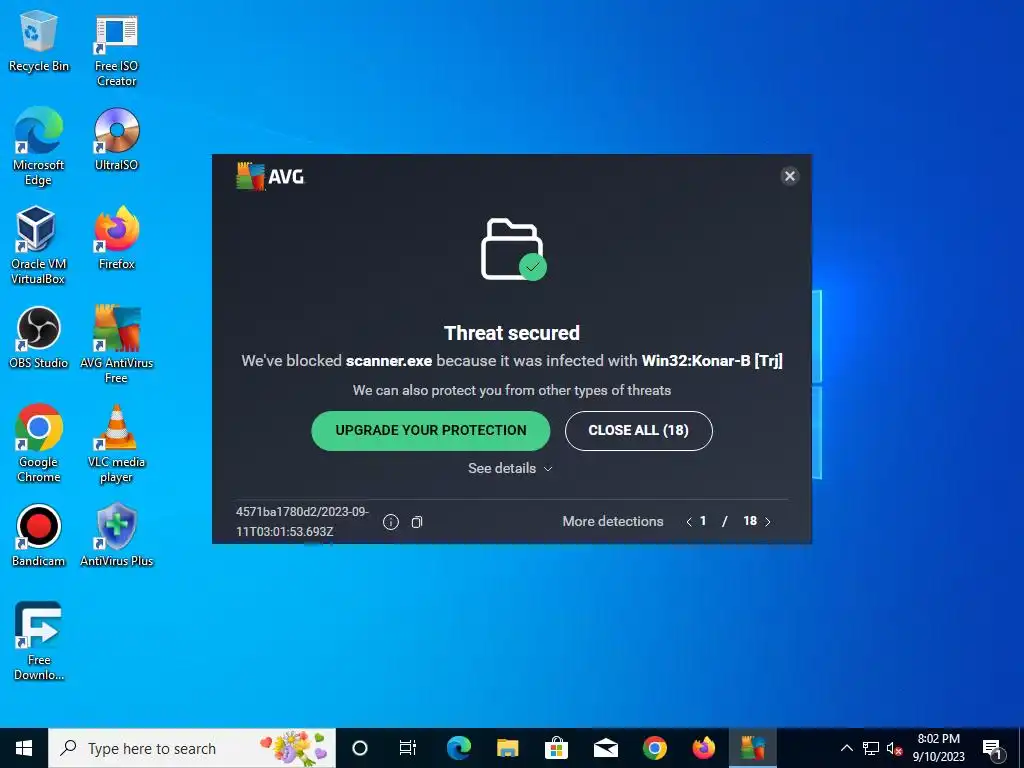Open Task View on the taskbar
1024x768 pixels.
click(408, 748)
